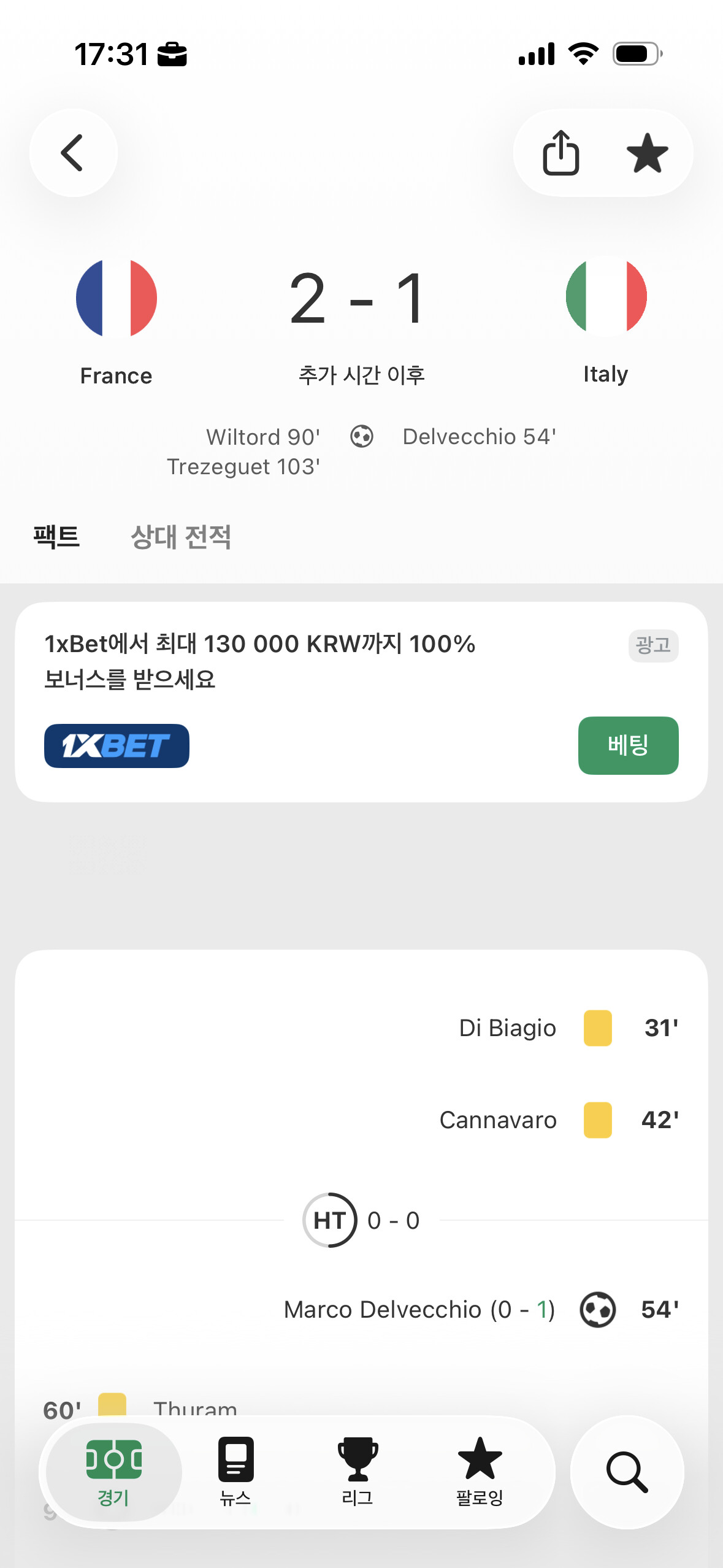Image resolution: width=723 pixels, height=1568 pixels.
Task: Tap Marco Delvecchio goal event
Action: (419, 1310)
